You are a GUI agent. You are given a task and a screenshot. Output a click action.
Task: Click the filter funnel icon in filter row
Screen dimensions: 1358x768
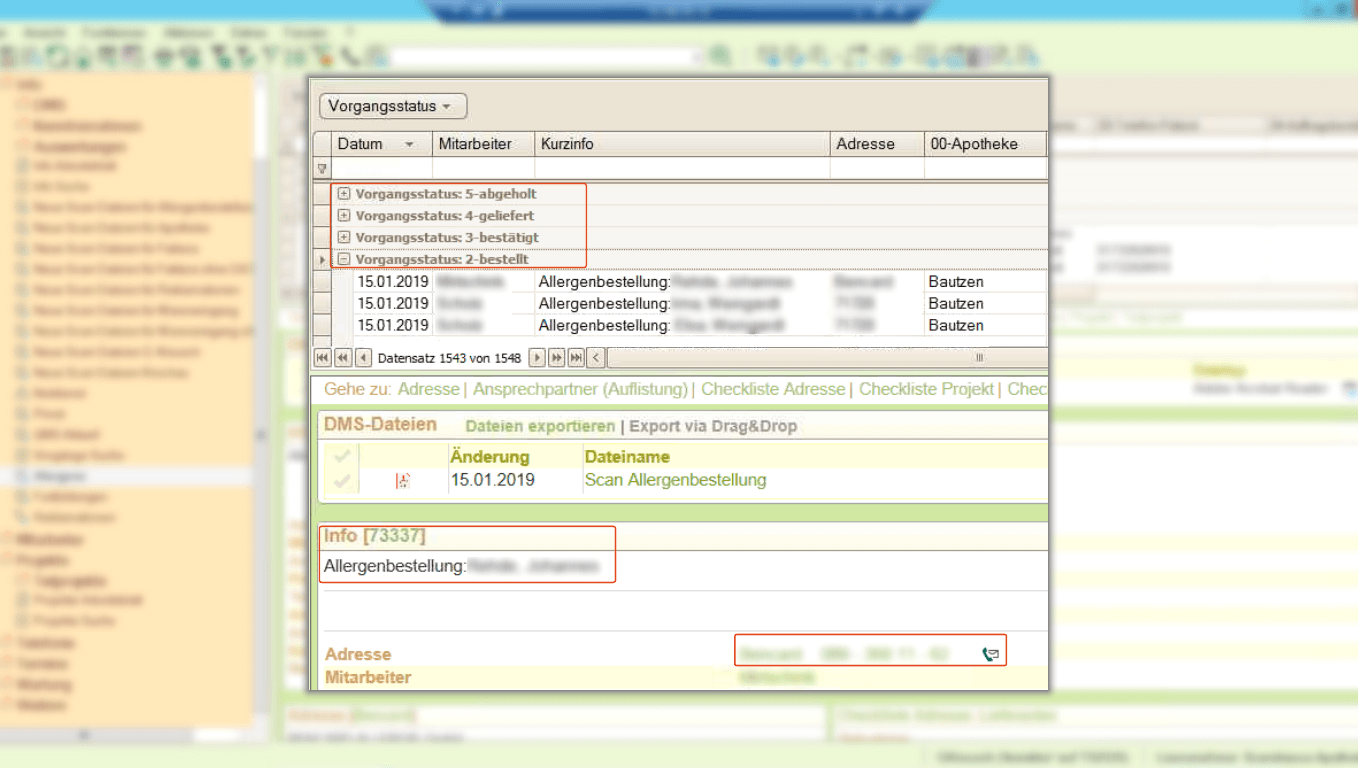[x=322, y=169]
